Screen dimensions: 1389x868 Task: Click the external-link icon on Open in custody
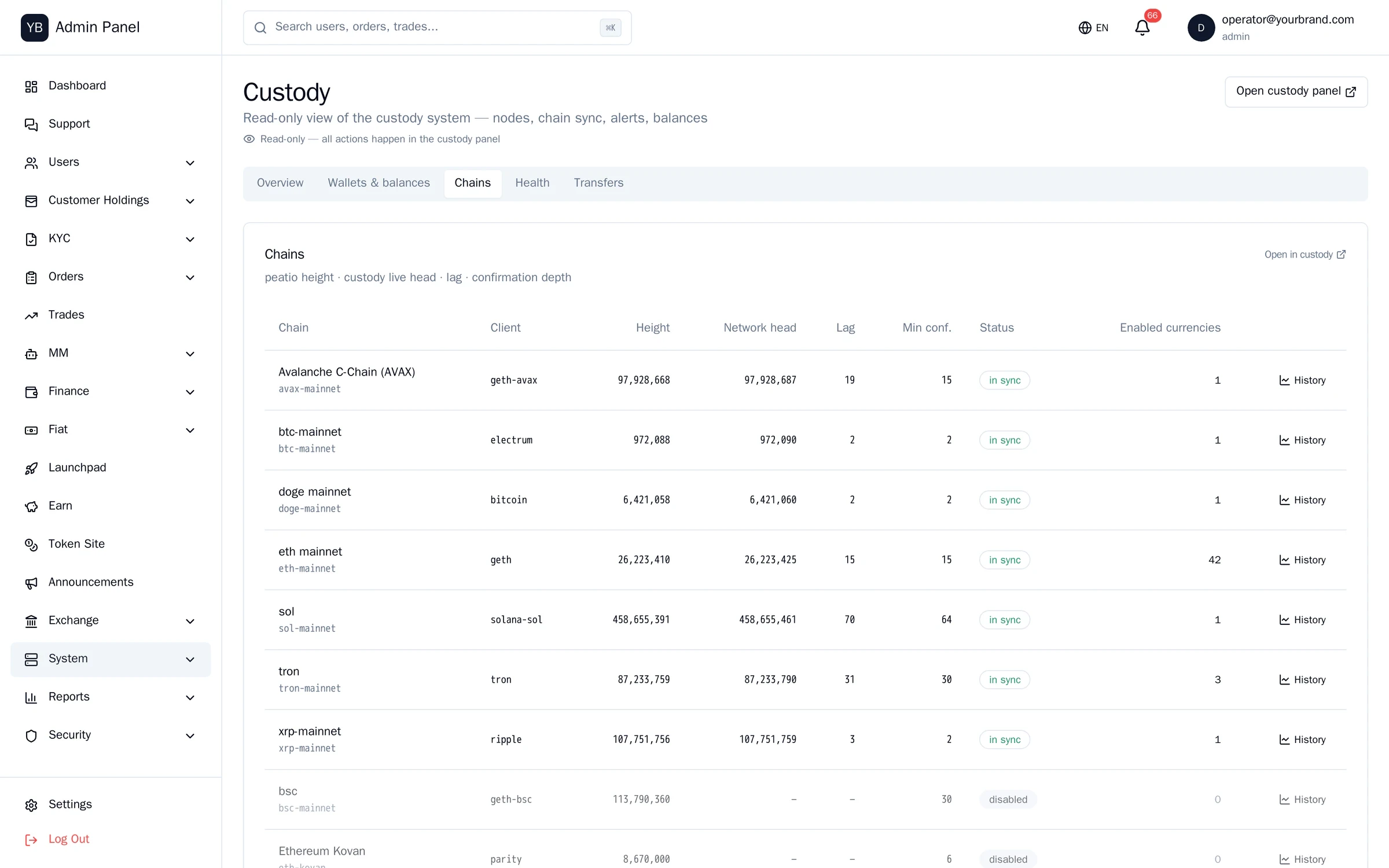1341,255
